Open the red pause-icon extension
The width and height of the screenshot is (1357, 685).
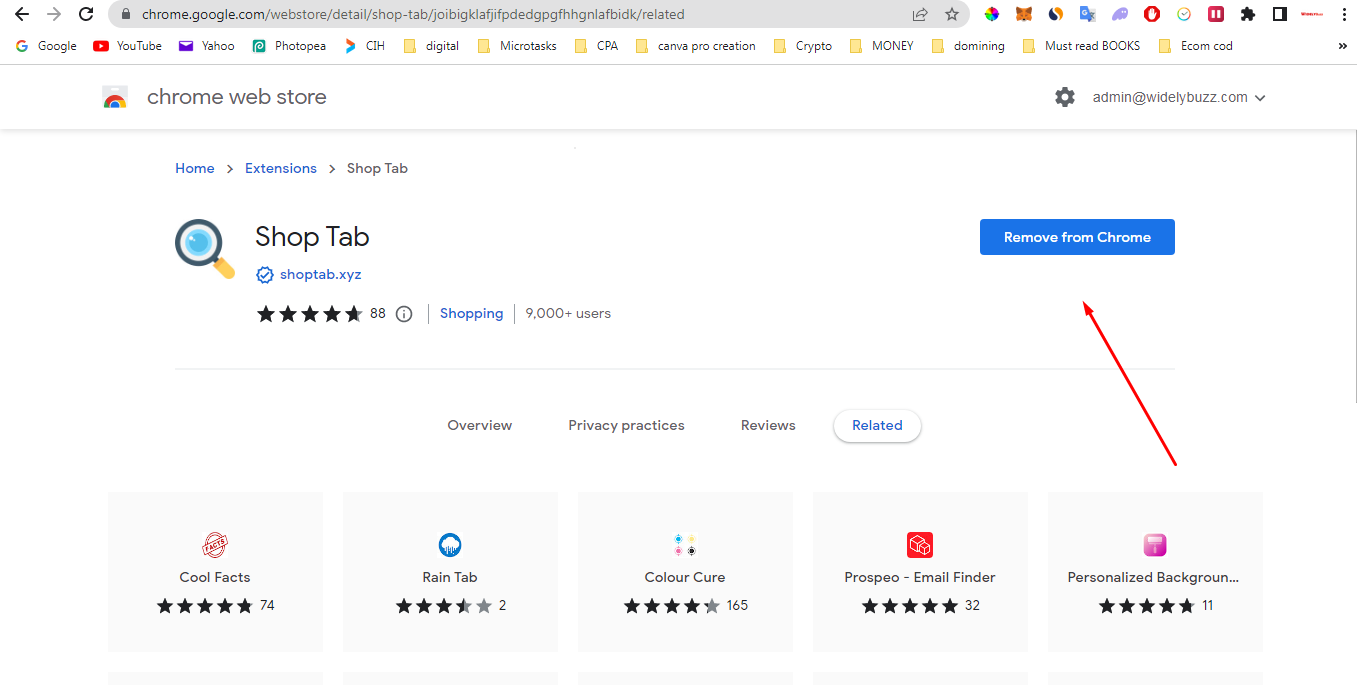tap(1216, 14)
